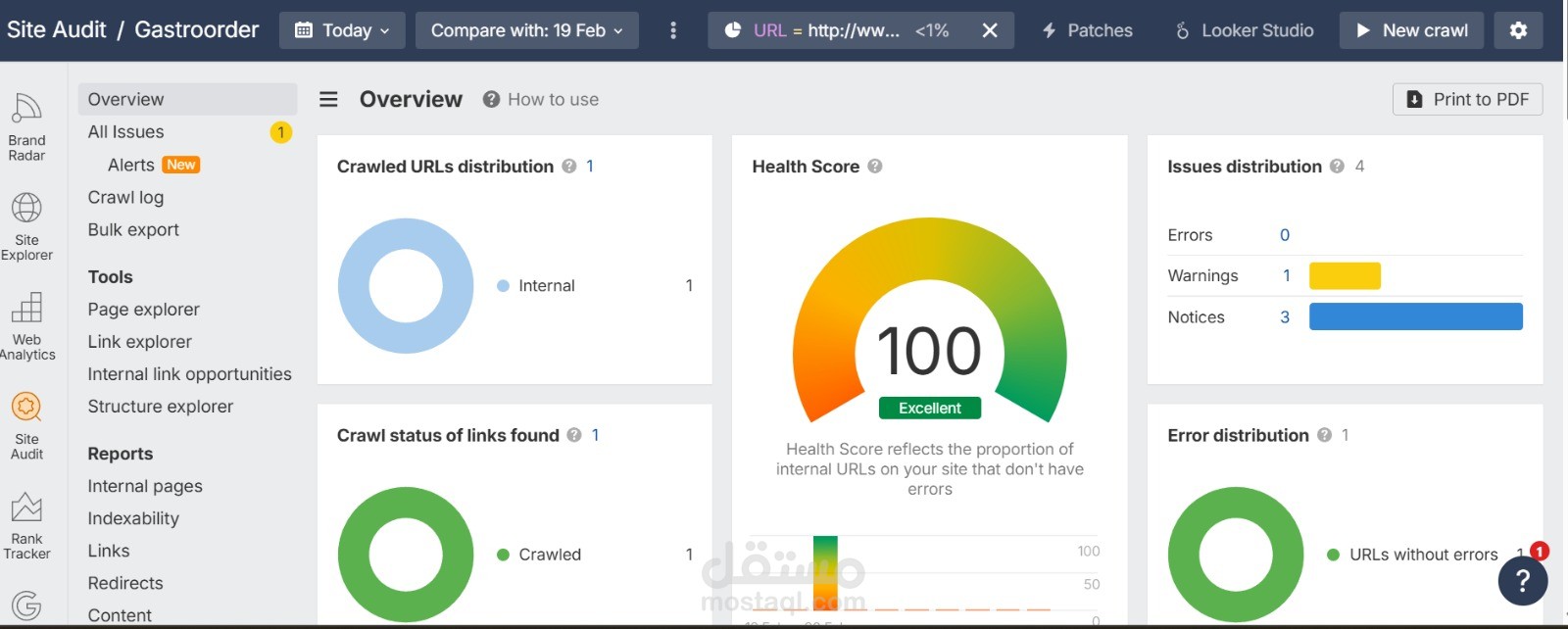The height and width of the screenshot is (629, 1568).
Task: Toggle the hamburger menu beside Overview
Action: pyautogui.click(x=329, y=99)
